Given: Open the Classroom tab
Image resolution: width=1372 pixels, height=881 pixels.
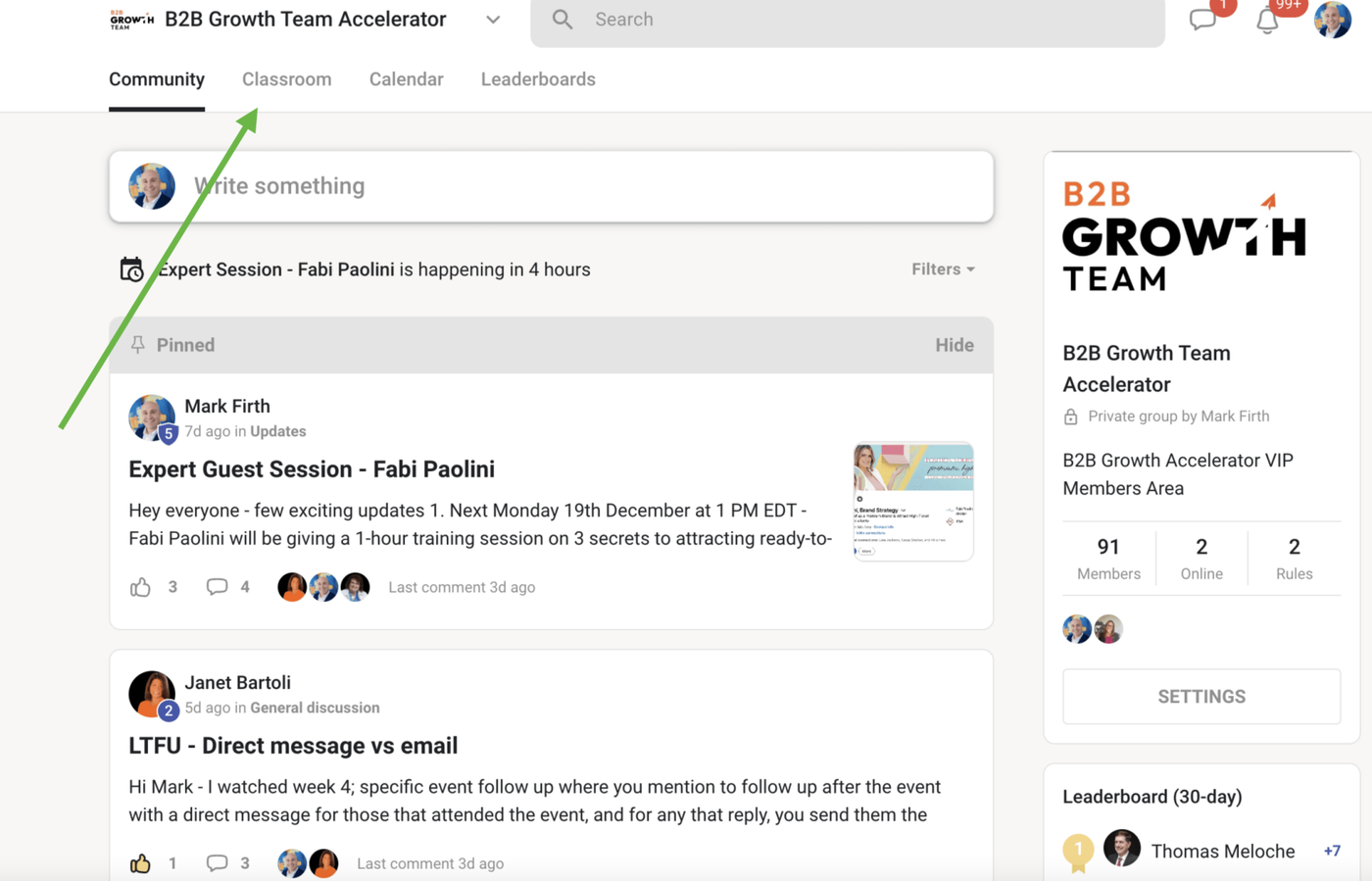Looking at the screenshot, I should (x=287, y=79).
